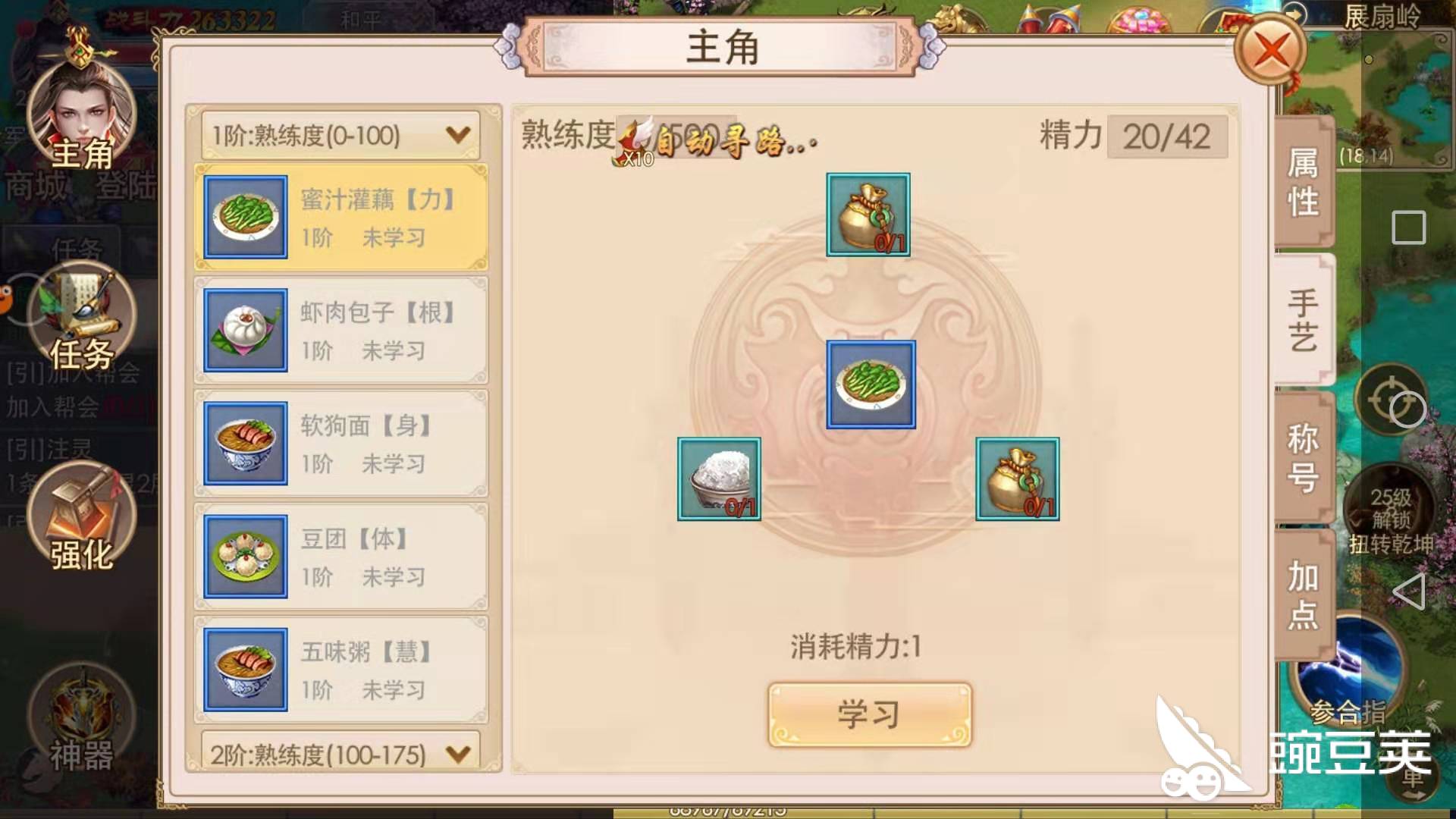
Task: Close the 主角 panel with red X
Action: tap(1270, 51)
